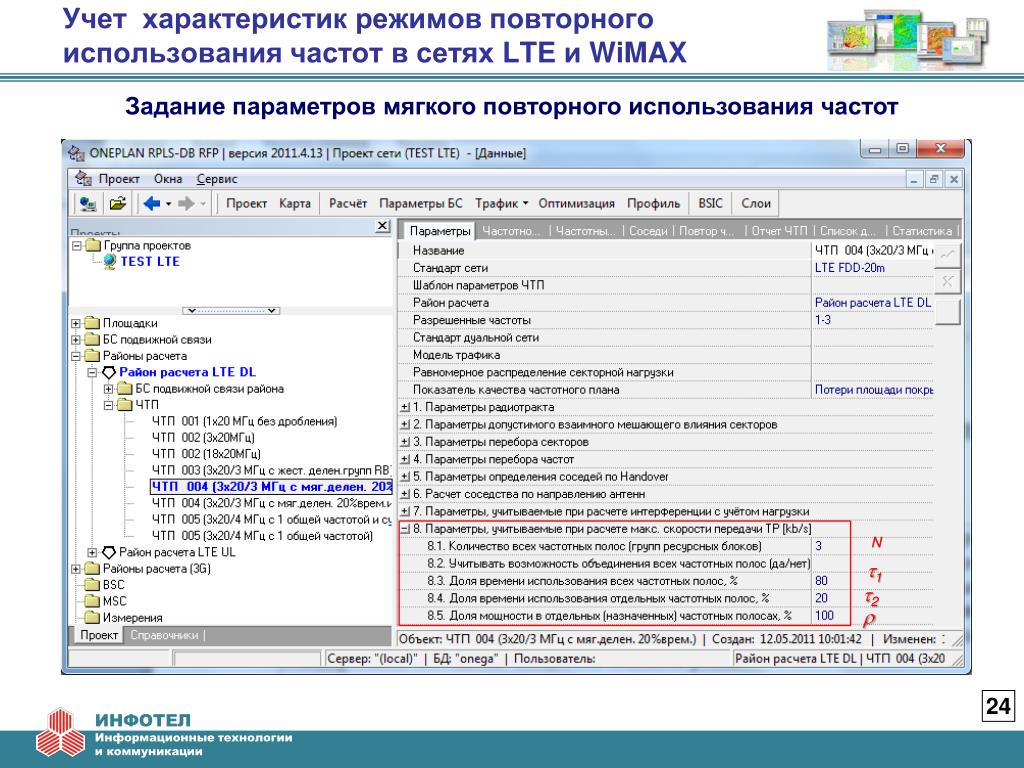1024x768 pixels.
Task: Click the Измерения folder icon
Action: 92,617
